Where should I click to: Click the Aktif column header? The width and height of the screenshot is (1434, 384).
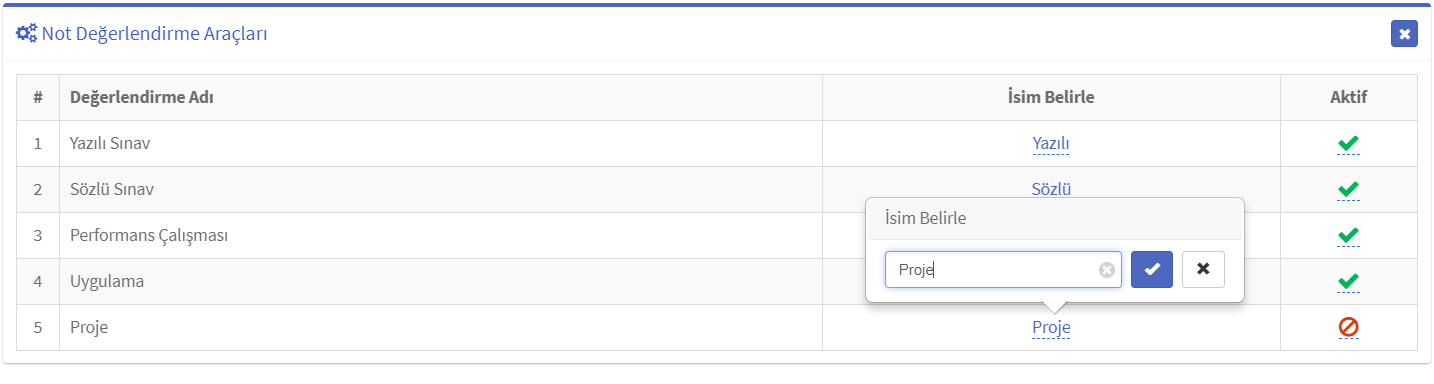coord(1348,98)
